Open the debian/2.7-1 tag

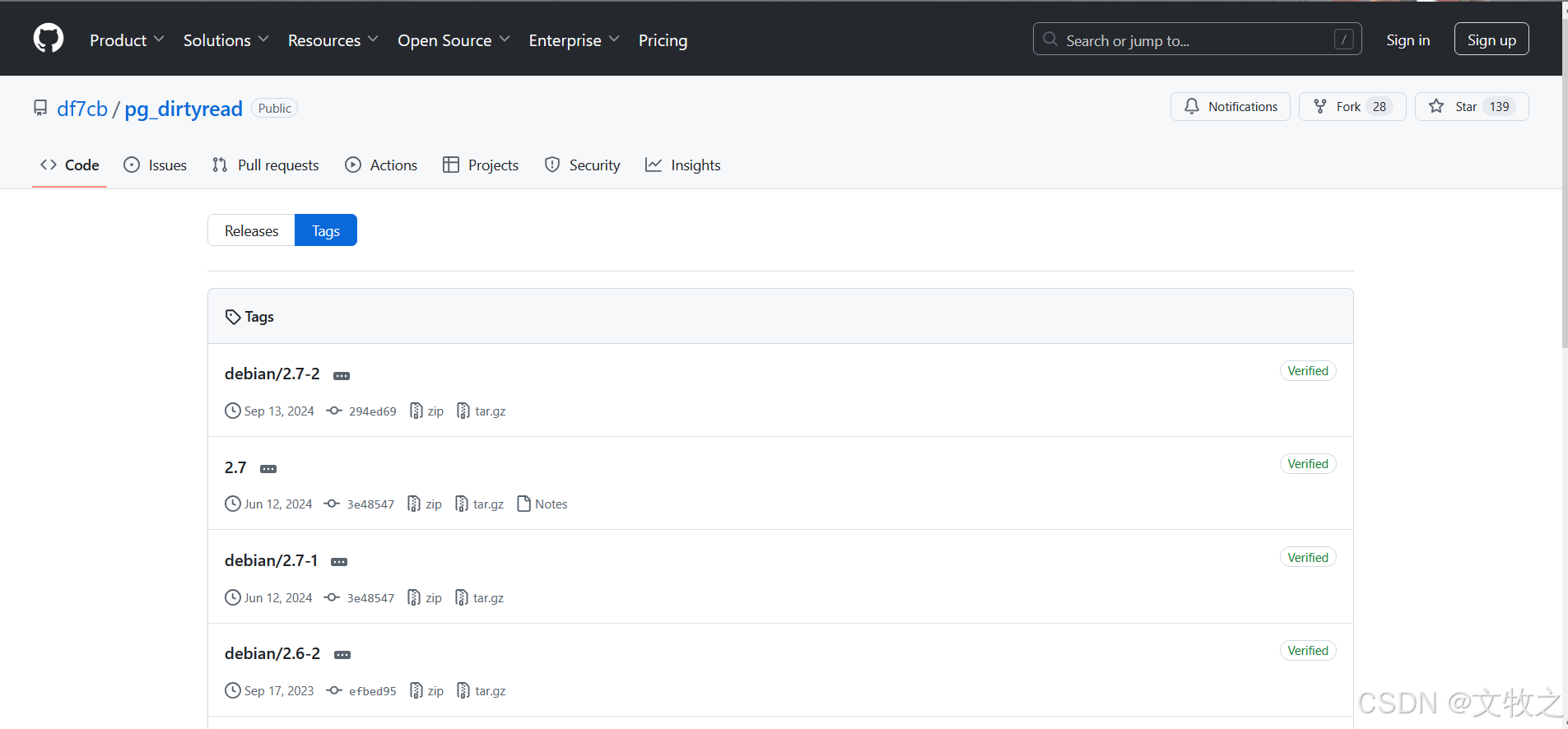(x=271, y=560)
